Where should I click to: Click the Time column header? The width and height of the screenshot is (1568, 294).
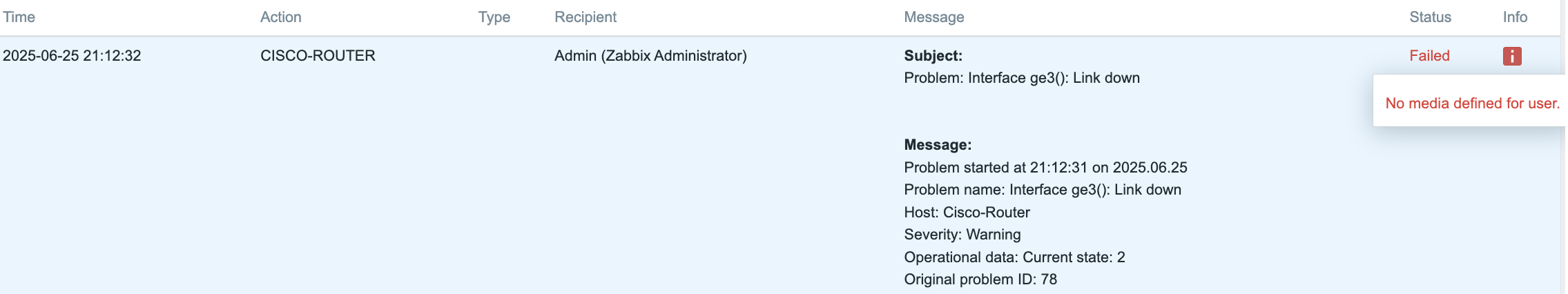pos(19,17)
